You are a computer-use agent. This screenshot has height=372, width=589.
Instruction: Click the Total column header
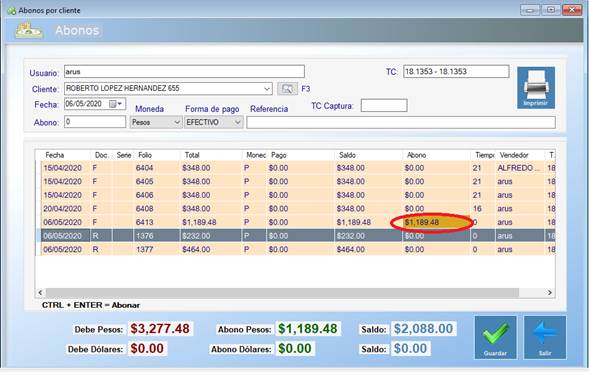pos(192,155)
